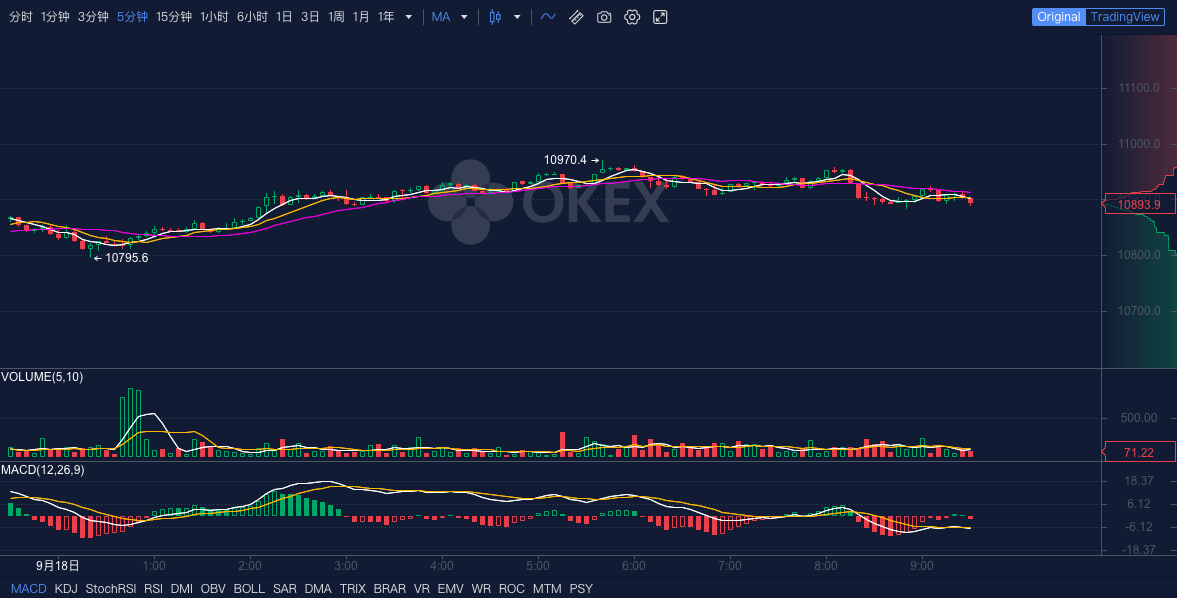Image resolution: width=1178 pixels, height=598 pixels.
Task: Click the 6:00 time axis marker
Action: (x=634, y=566)
